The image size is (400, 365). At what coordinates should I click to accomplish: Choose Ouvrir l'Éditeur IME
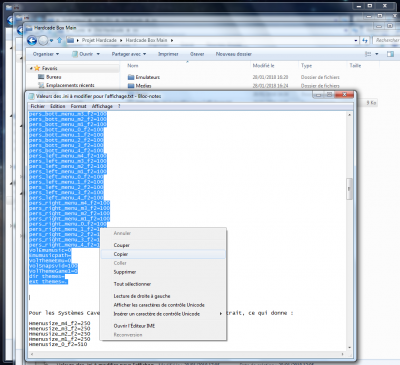coord(163,326)
